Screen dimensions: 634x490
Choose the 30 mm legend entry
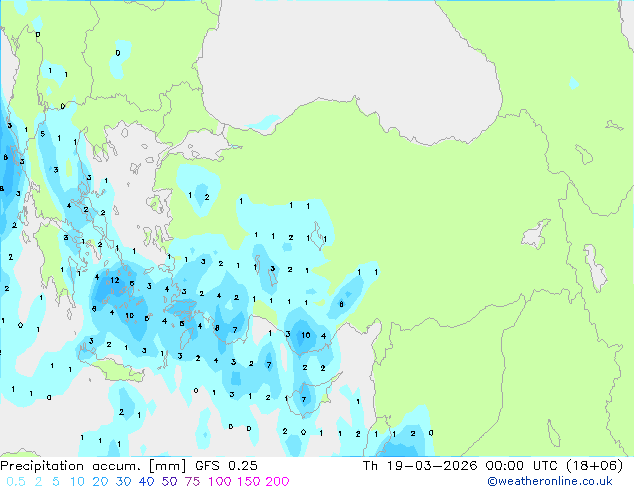[x=123, y=482]
